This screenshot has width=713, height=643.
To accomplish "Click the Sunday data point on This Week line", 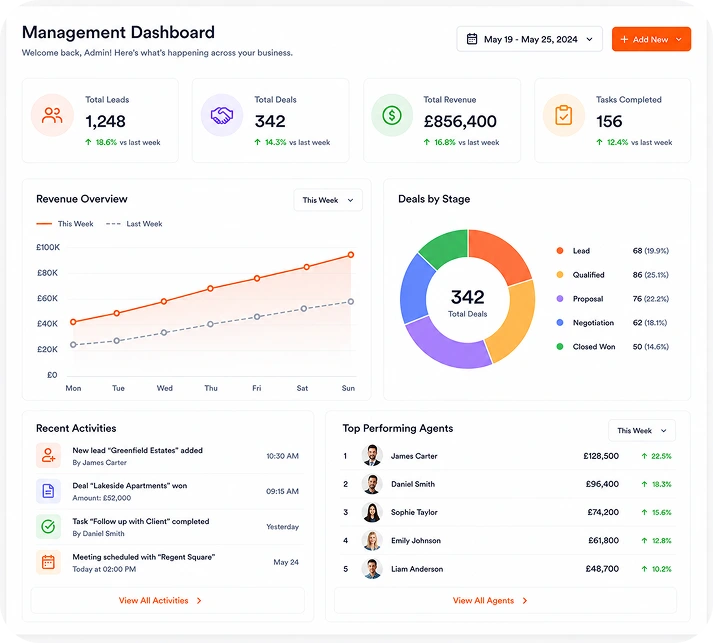I will (x=351, y=255).
